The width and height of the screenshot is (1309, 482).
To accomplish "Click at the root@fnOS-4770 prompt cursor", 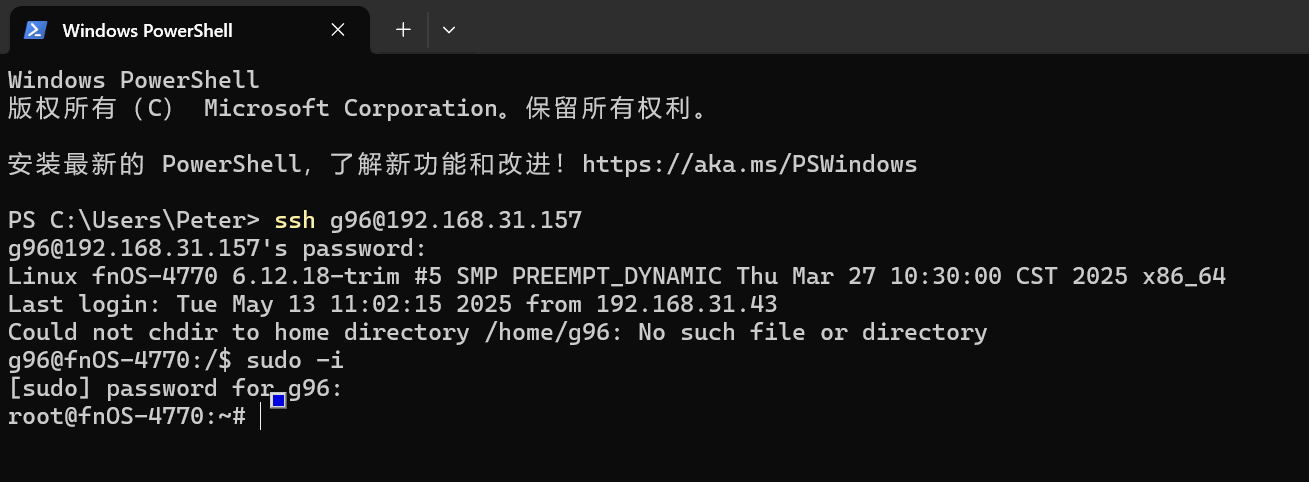I will click(261, 416).
